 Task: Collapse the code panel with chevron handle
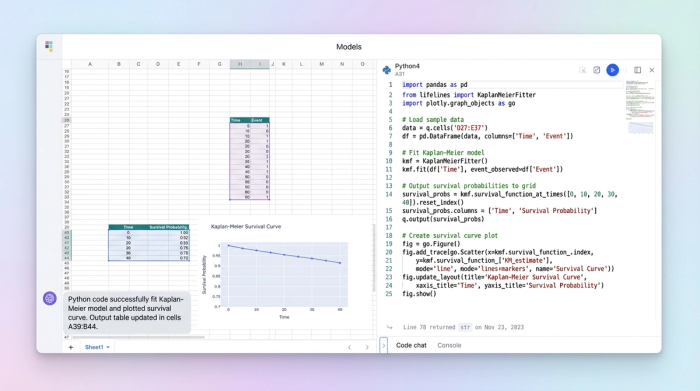[383, 345]
